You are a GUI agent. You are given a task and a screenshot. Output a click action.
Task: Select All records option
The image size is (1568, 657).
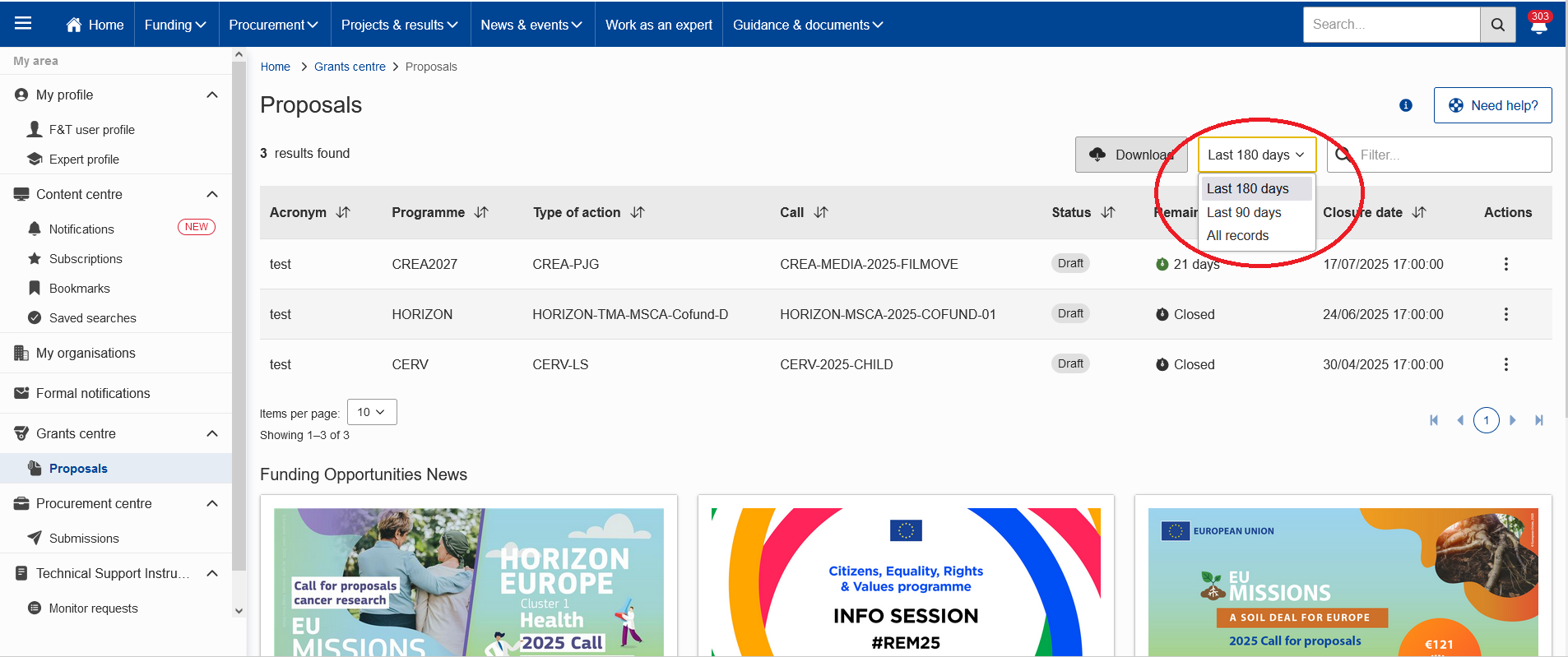1256,235
